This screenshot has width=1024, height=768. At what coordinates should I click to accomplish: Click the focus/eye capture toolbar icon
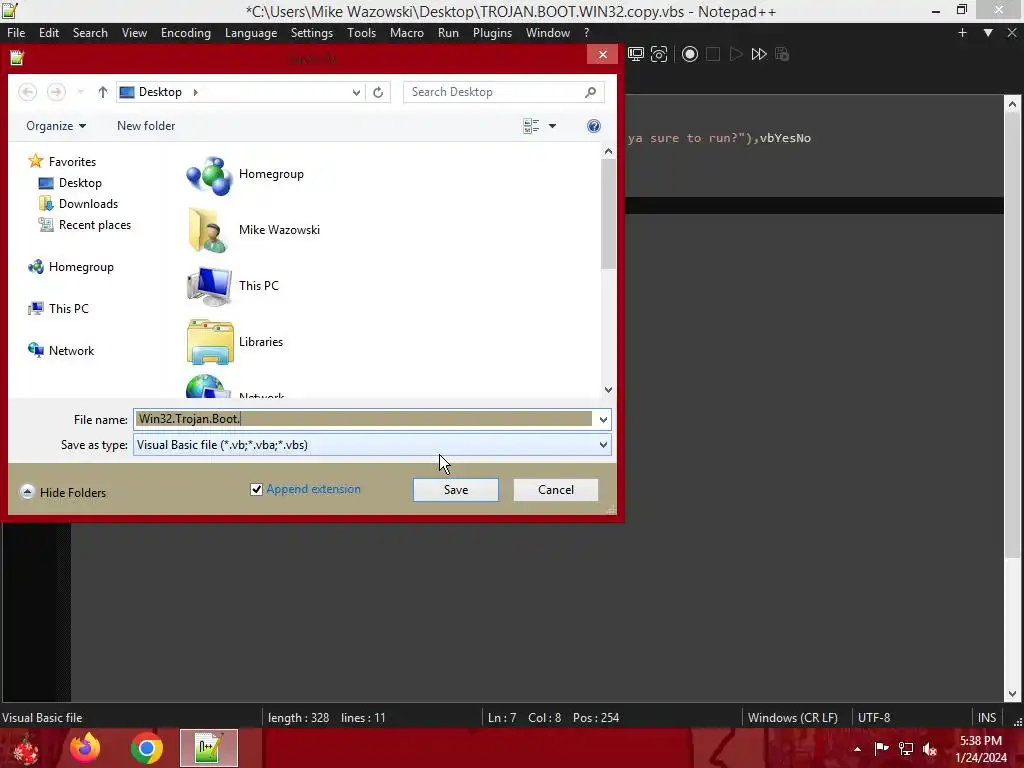[659, 54]
